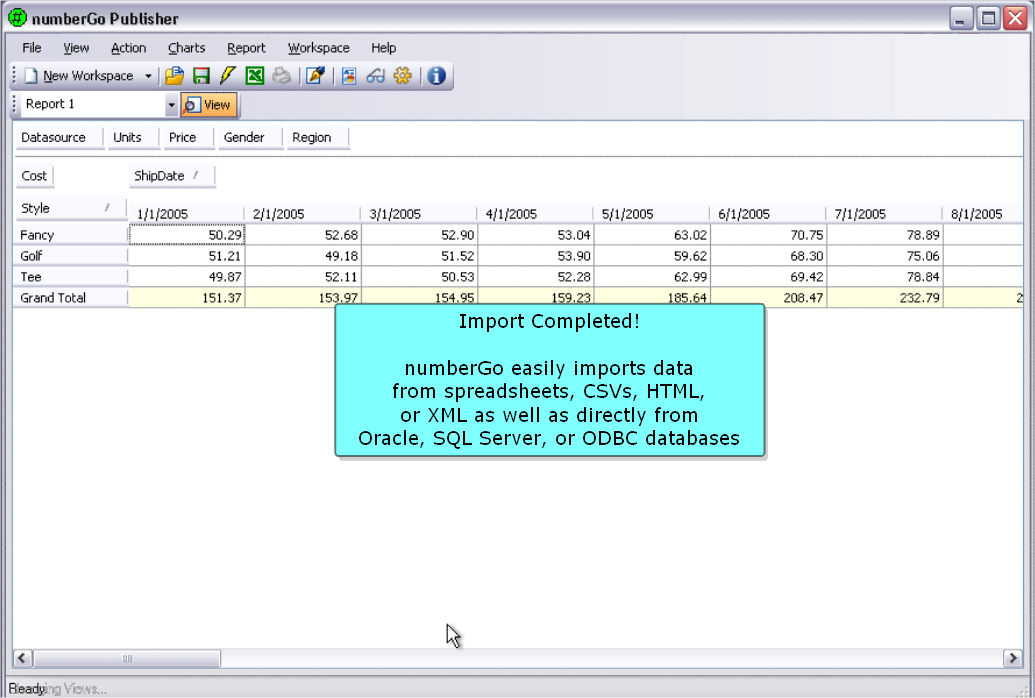1035x698 pixels.
Task: Click the ShipDate column field header
Action: pos(172,176)
